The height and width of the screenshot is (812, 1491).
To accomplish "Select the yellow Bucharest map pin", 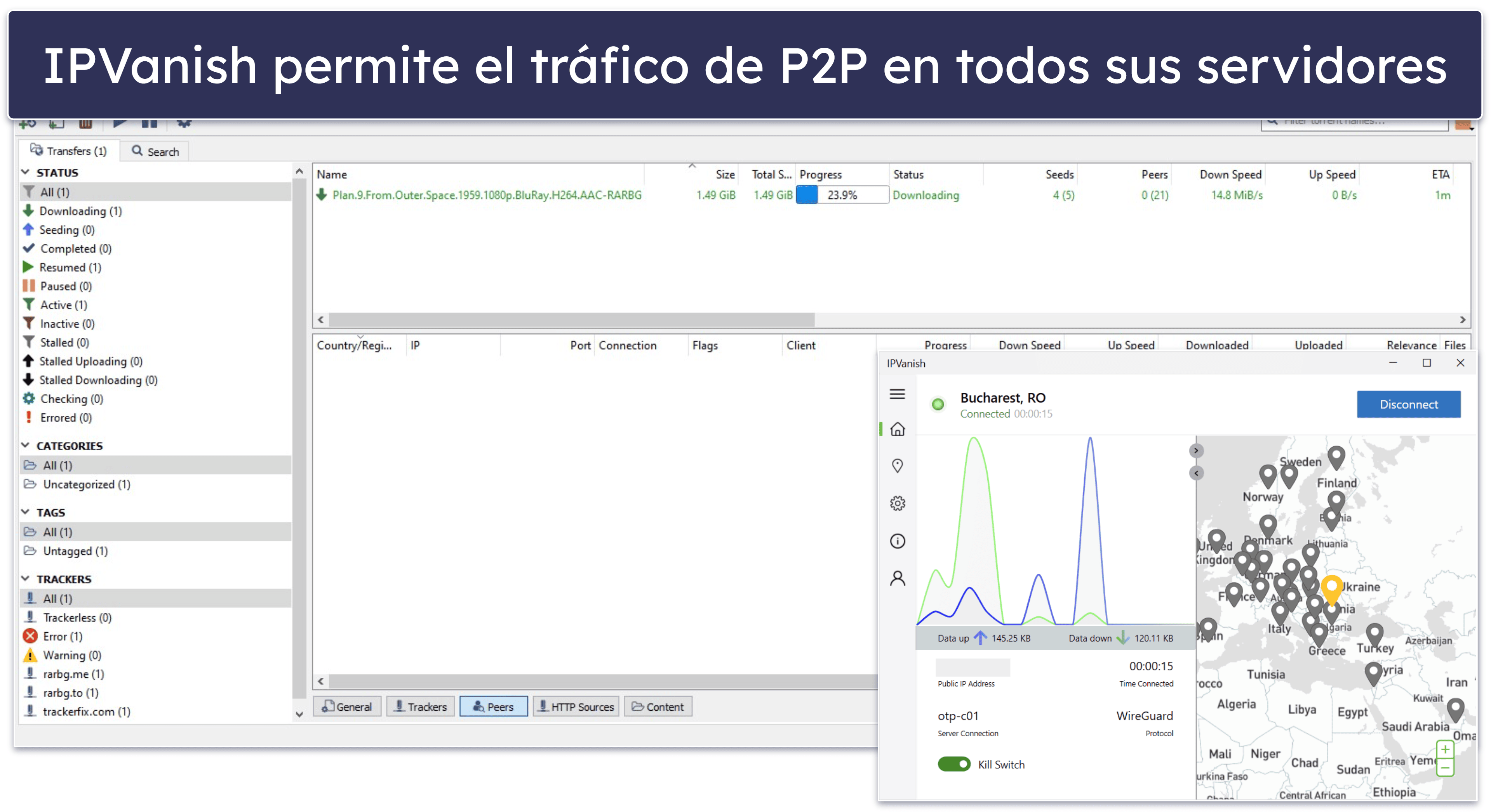I will [1331, 589].
